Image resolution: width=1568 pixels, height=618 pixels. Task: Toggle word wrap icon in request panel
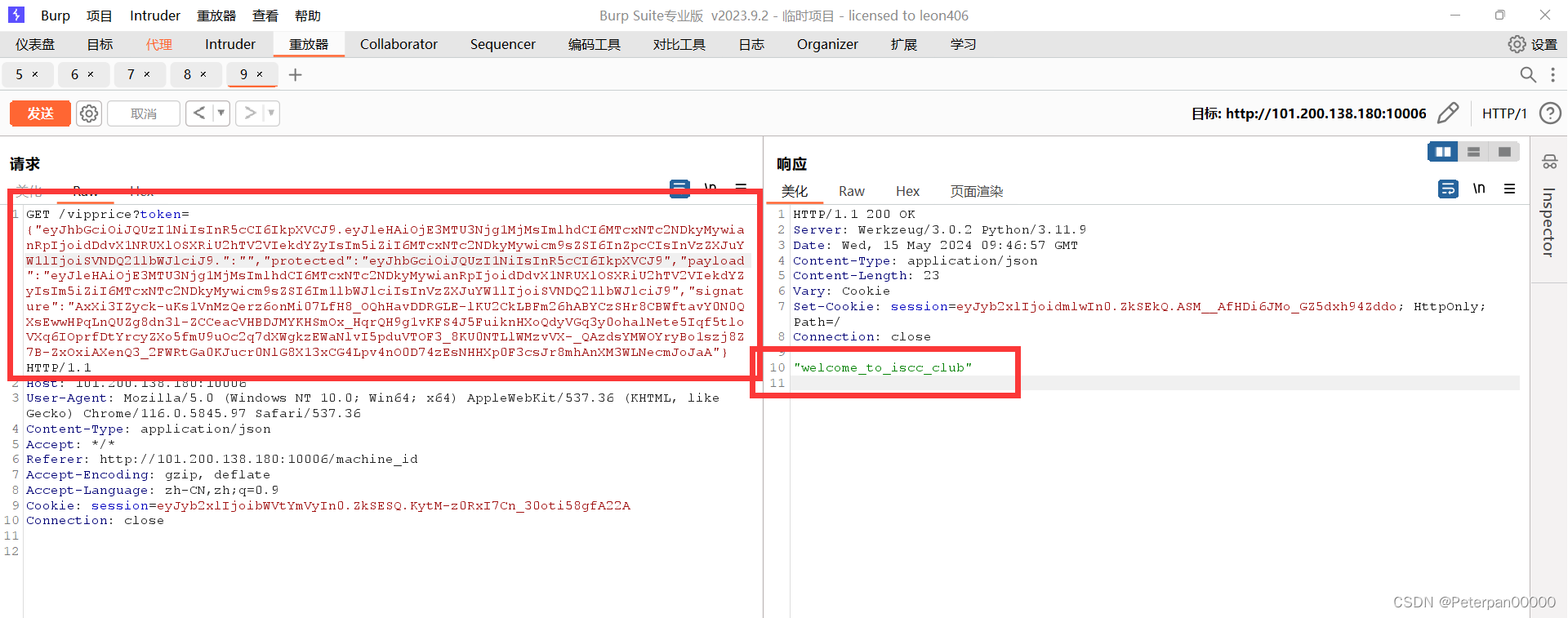coord(679,189)
